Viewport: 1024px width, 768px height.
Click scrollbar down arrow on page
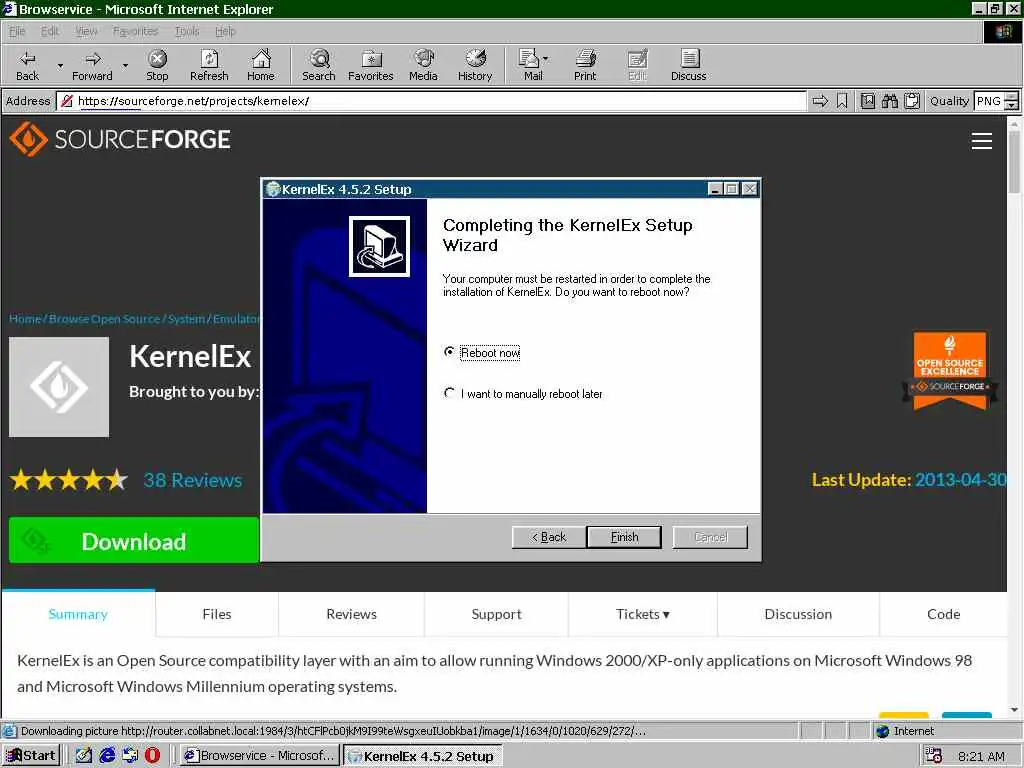[1014, 710]
